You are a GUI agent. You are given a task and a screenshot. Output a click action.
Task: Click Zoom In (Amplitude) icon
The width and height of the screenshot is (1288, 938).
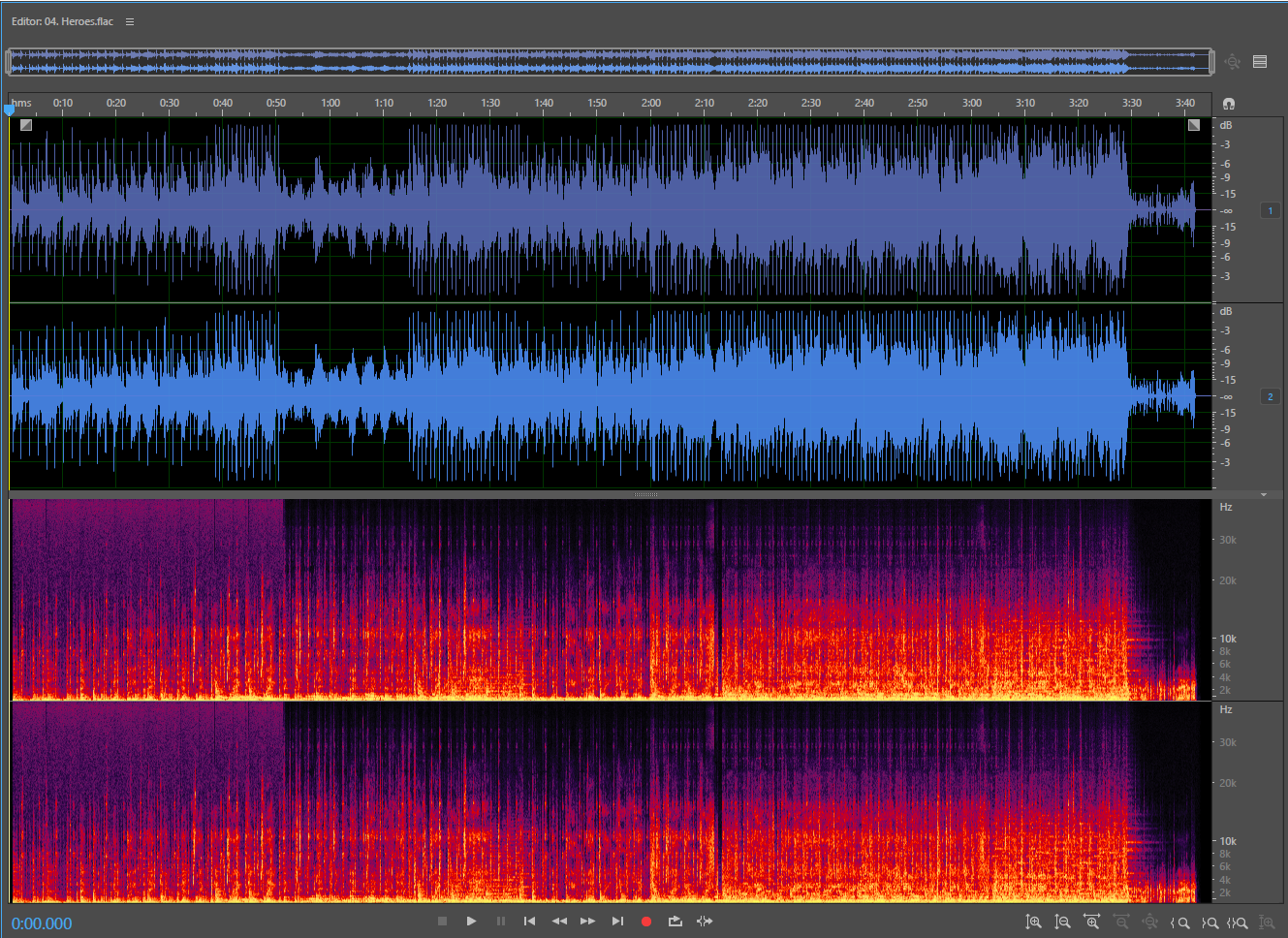(x=1033, y=922)
